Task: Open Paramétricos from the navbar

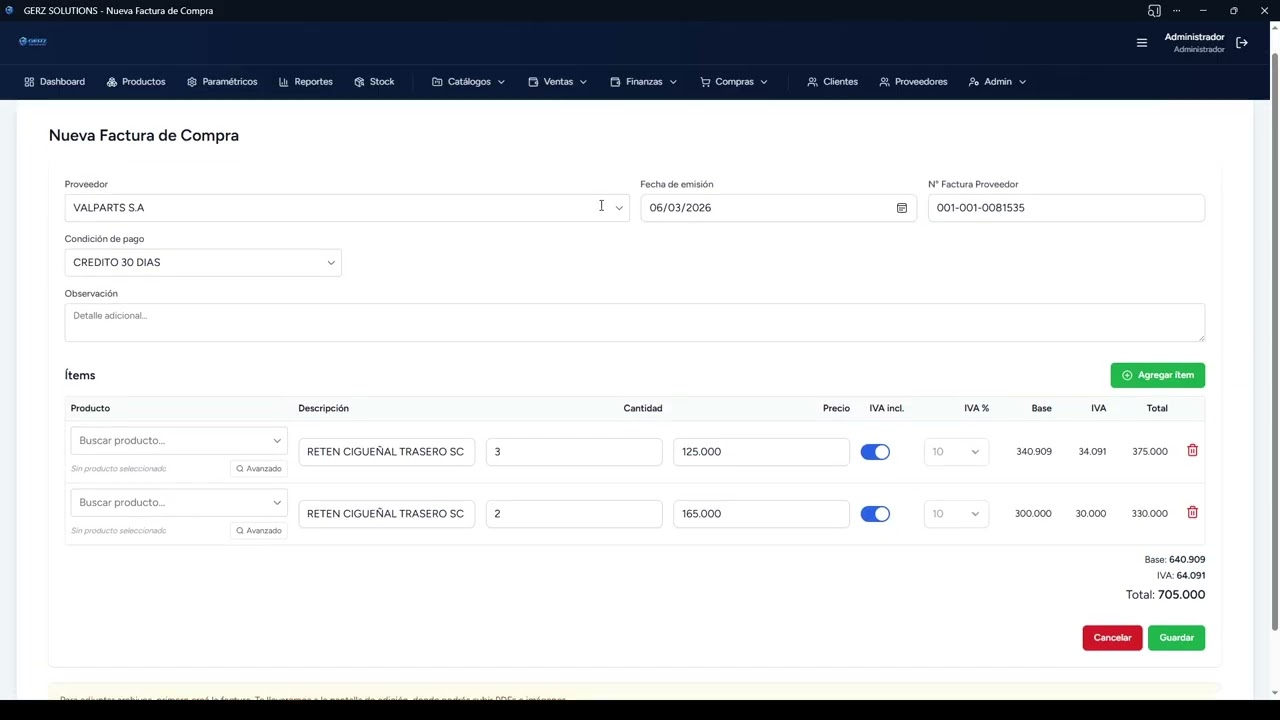Action: [222, 82]
